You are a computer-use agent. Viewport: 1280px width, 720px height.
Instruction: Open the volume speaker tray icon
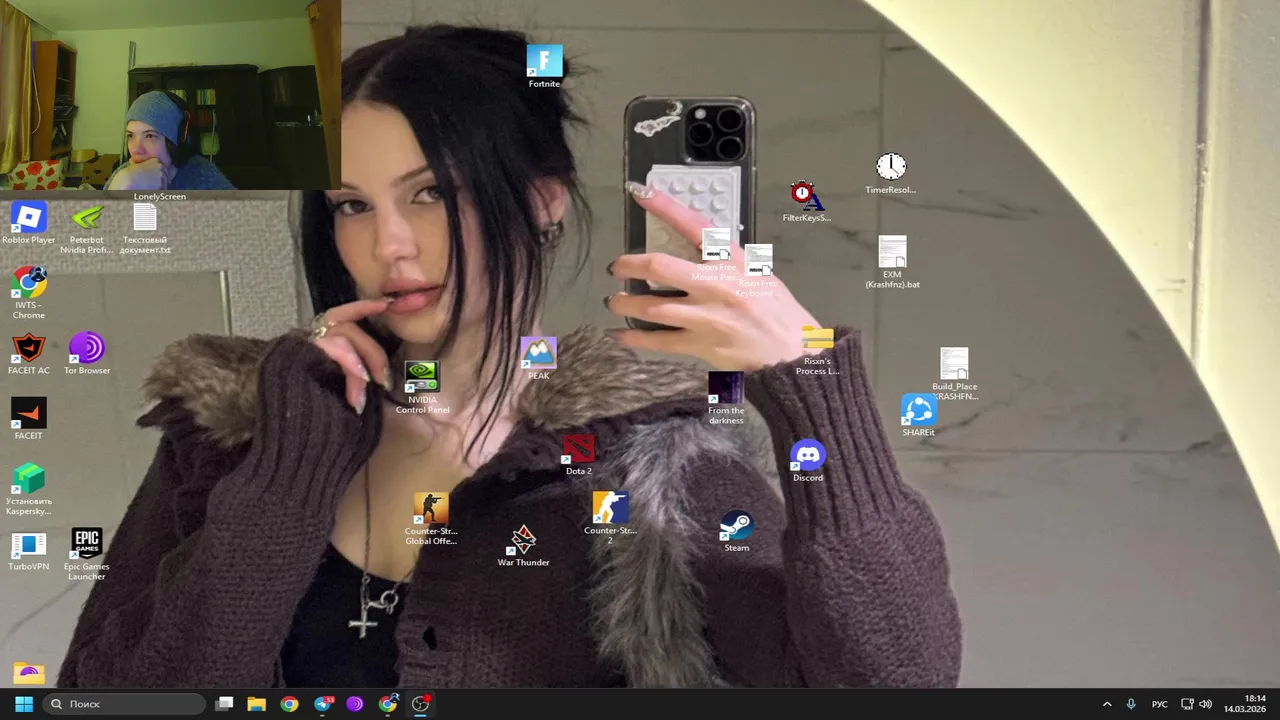click(1206, 704)
